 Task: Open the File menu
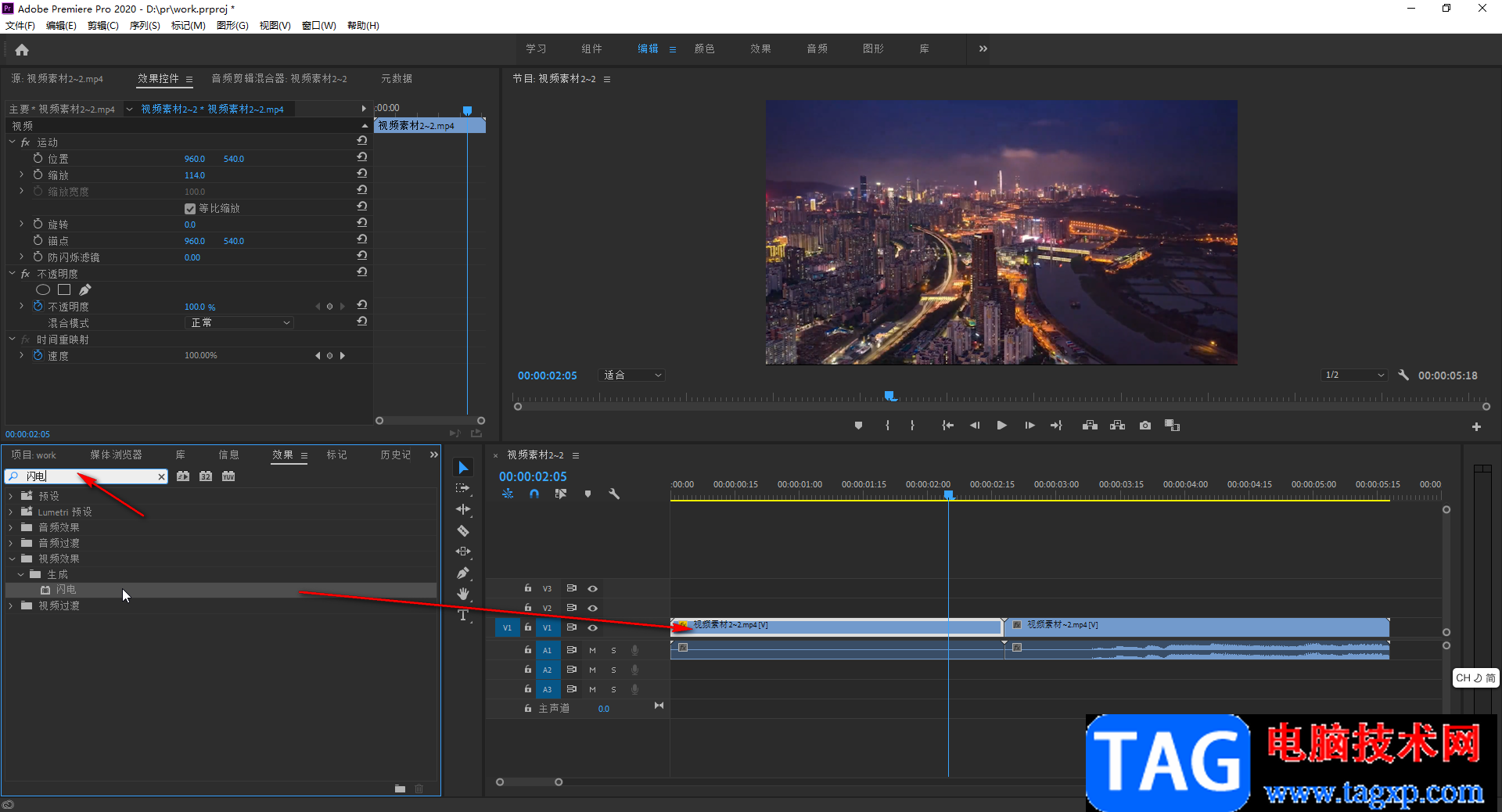tap(20, 26)
